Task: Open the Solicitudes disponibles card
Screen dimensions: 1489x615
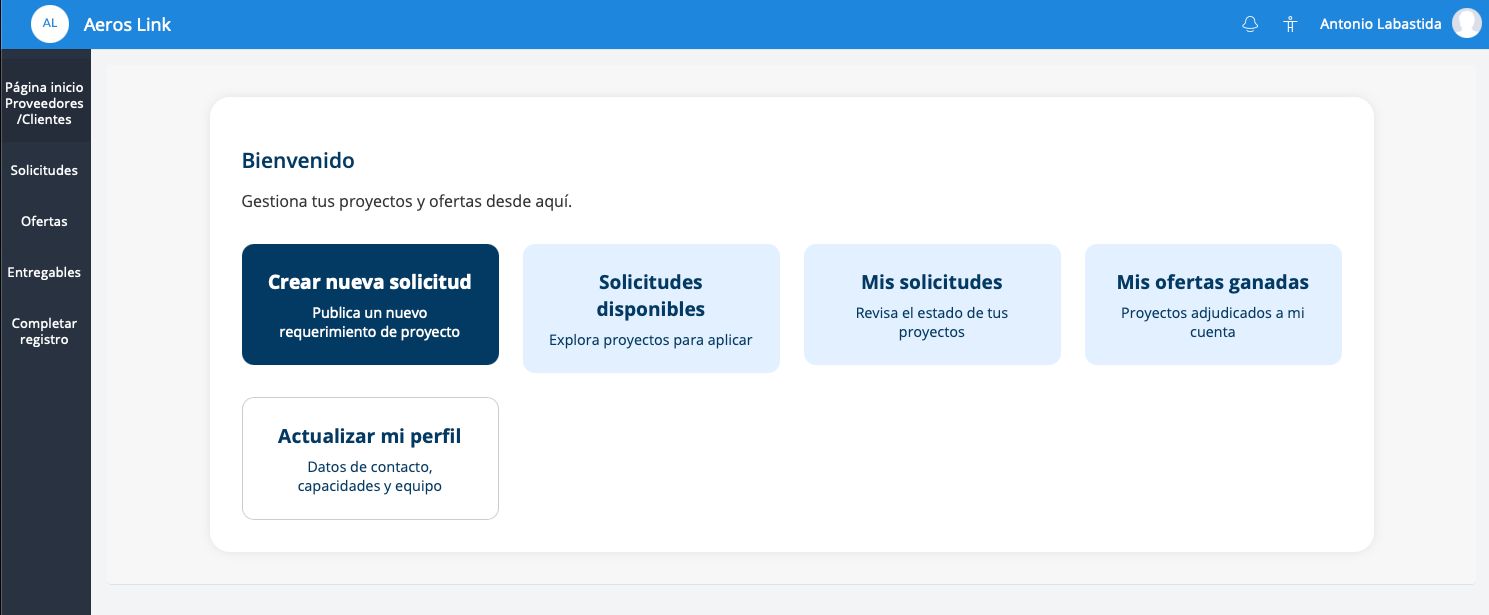Action: click(651, 296)
